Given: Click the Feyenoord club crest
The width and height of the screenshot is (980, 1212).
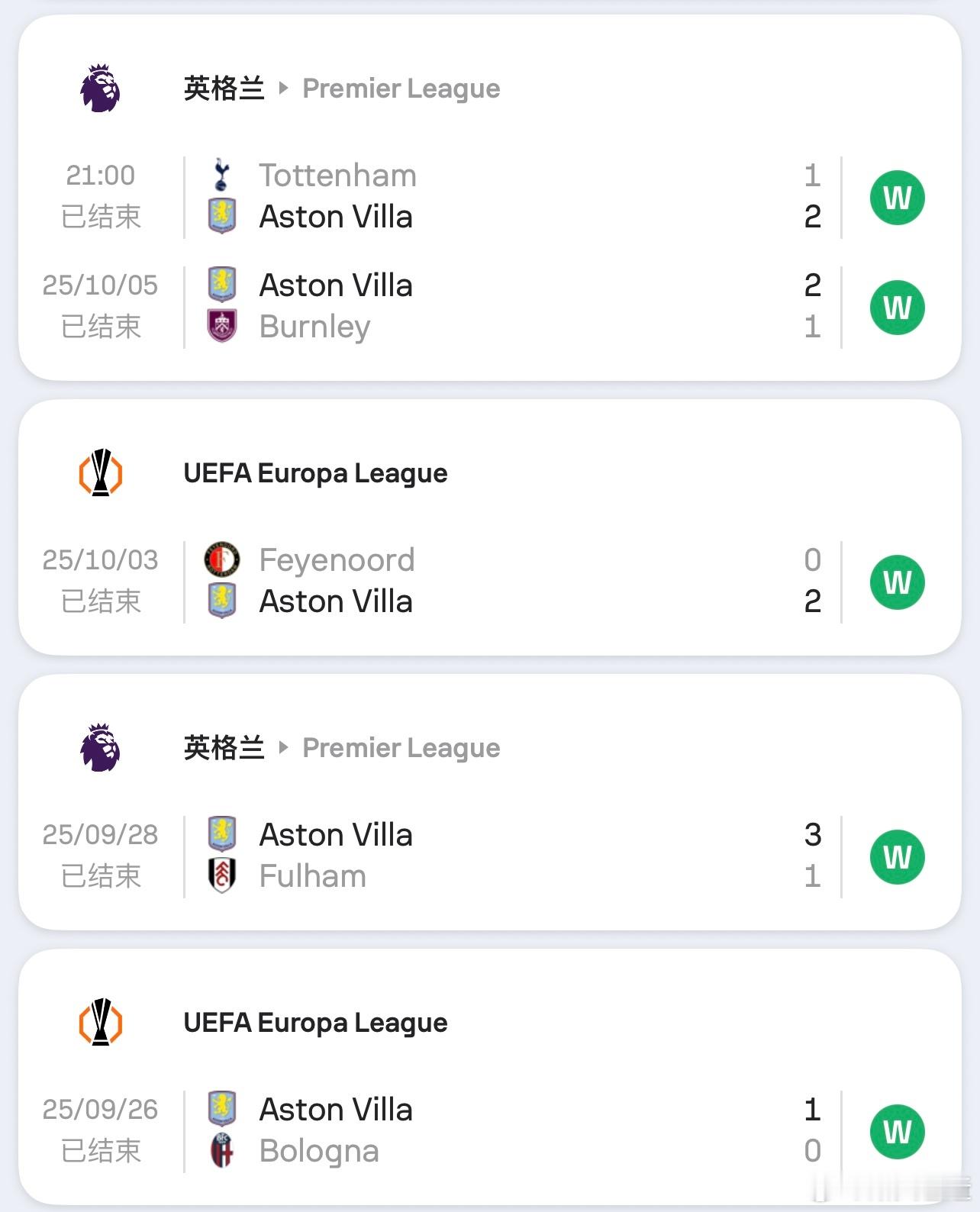Looking at the screenshot, I should pos(222,559).
